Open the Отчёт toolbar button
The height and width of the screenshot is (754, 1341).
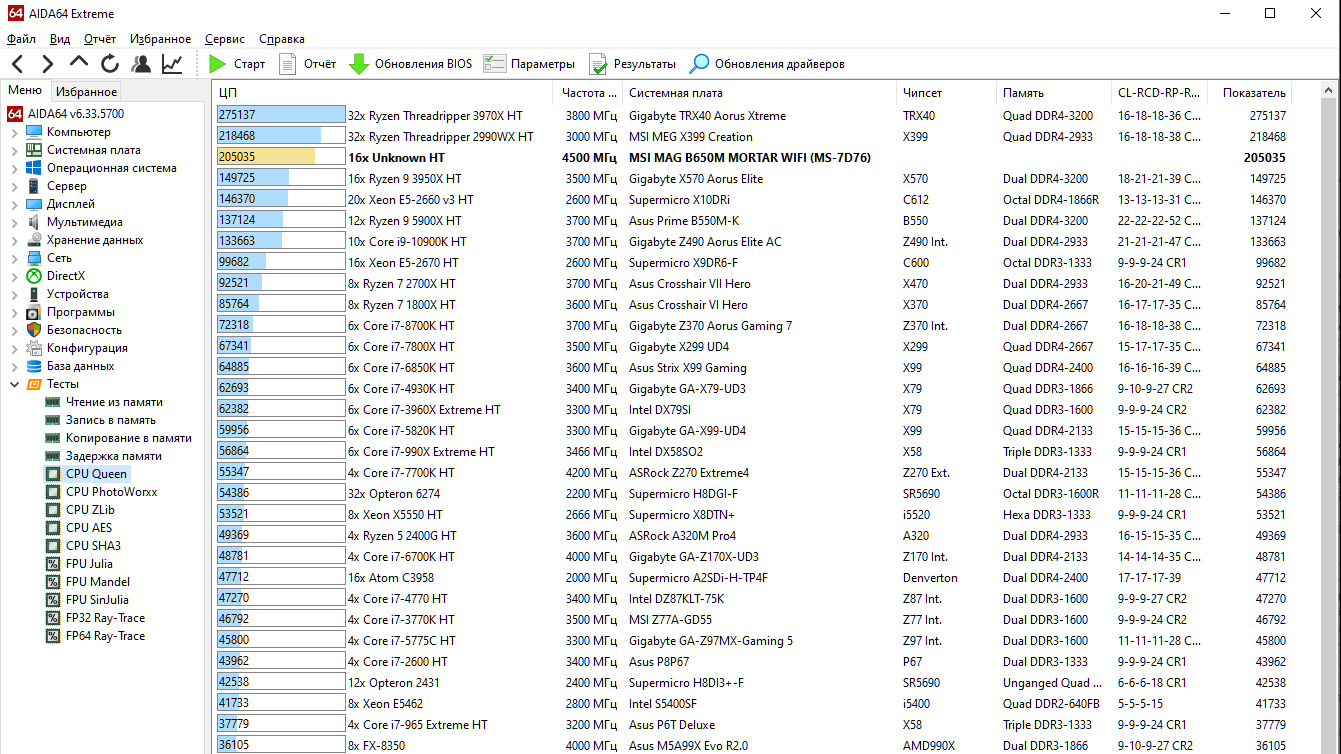307,64
